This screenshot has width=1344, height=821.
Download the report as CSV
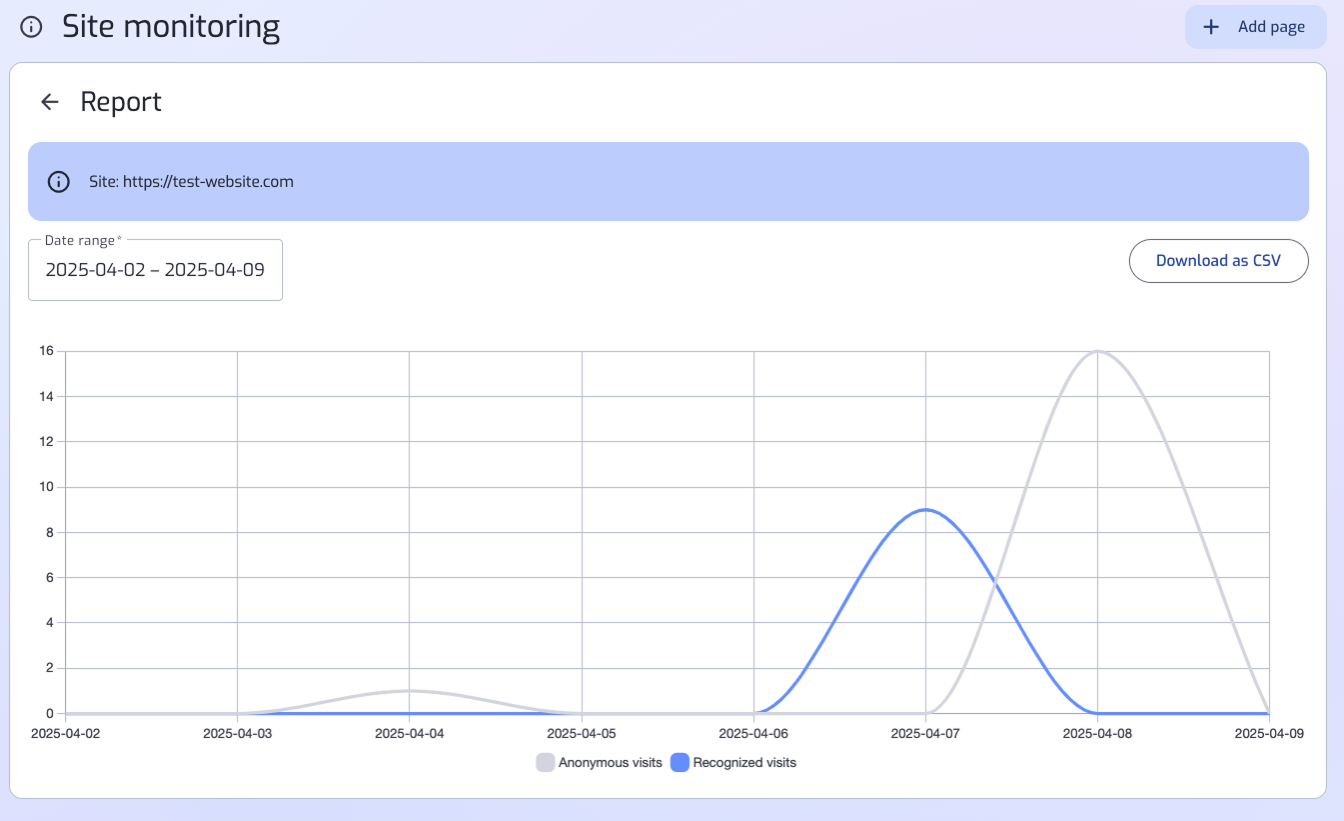(1218, 261)
